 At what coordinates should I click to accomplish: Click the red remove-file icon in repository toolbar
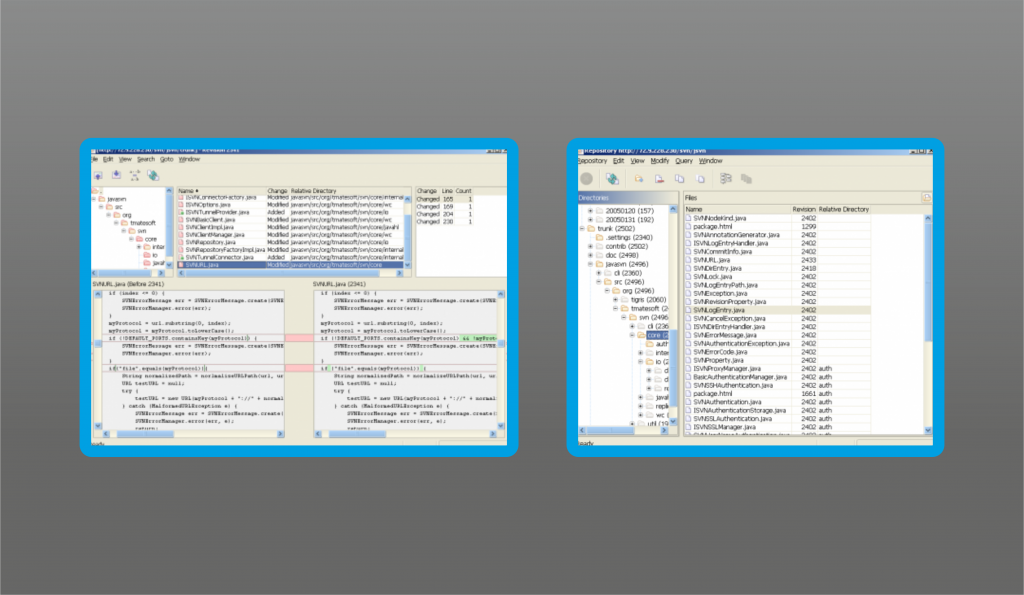click(660, 178)
